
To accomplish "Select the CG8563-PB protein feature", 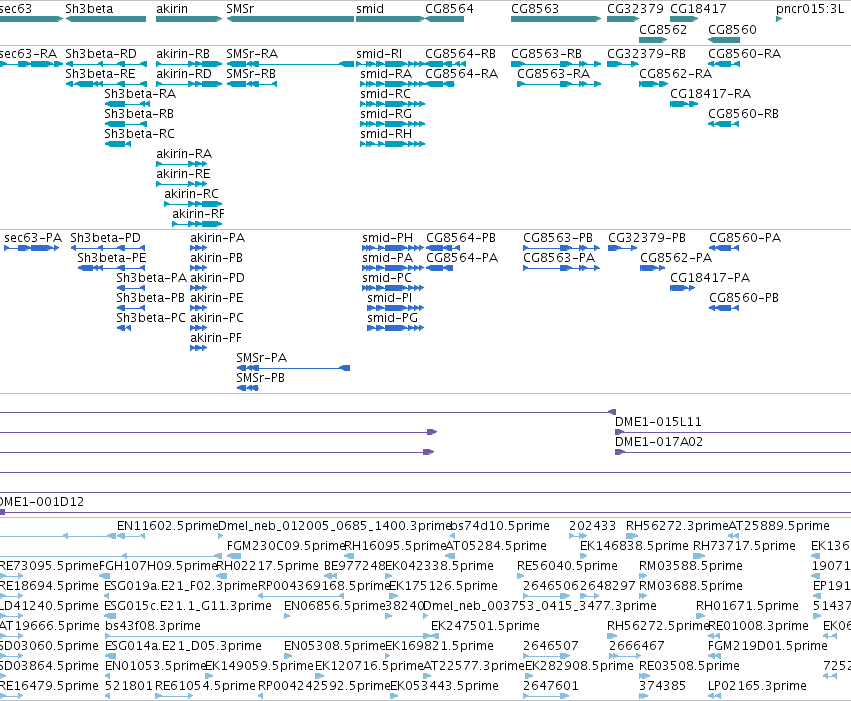I will coord(561,248).
